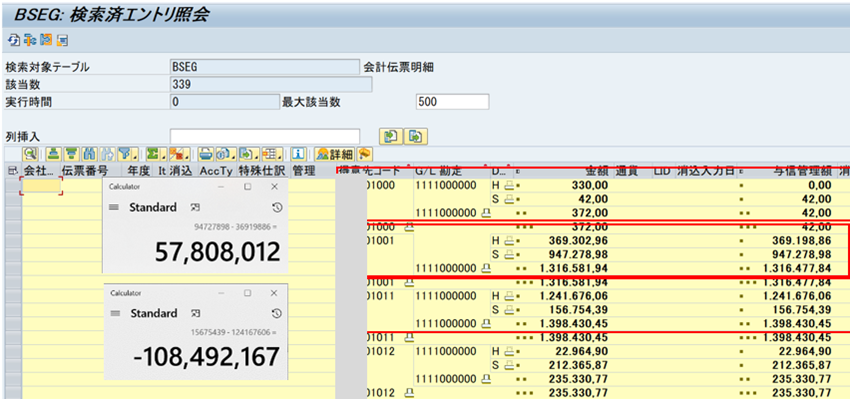Click the left icon button beside 列挿入 field

click(390, 137)
